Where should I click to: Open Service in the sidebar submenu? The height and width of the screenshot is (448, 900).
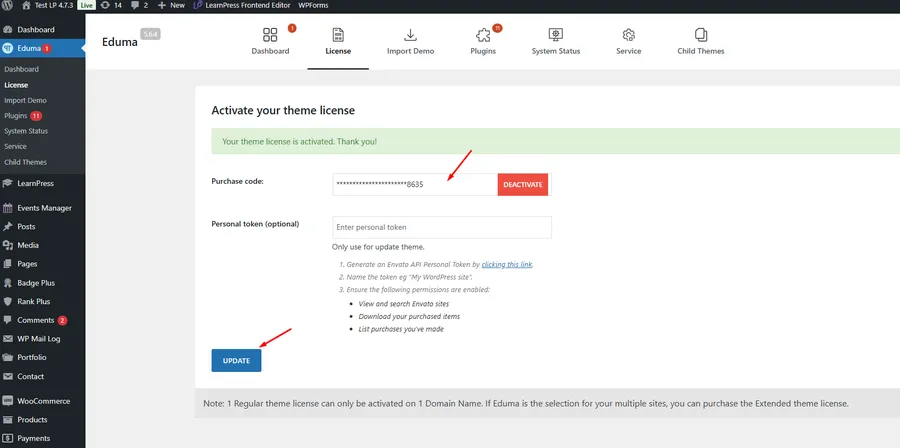point(15,146)
